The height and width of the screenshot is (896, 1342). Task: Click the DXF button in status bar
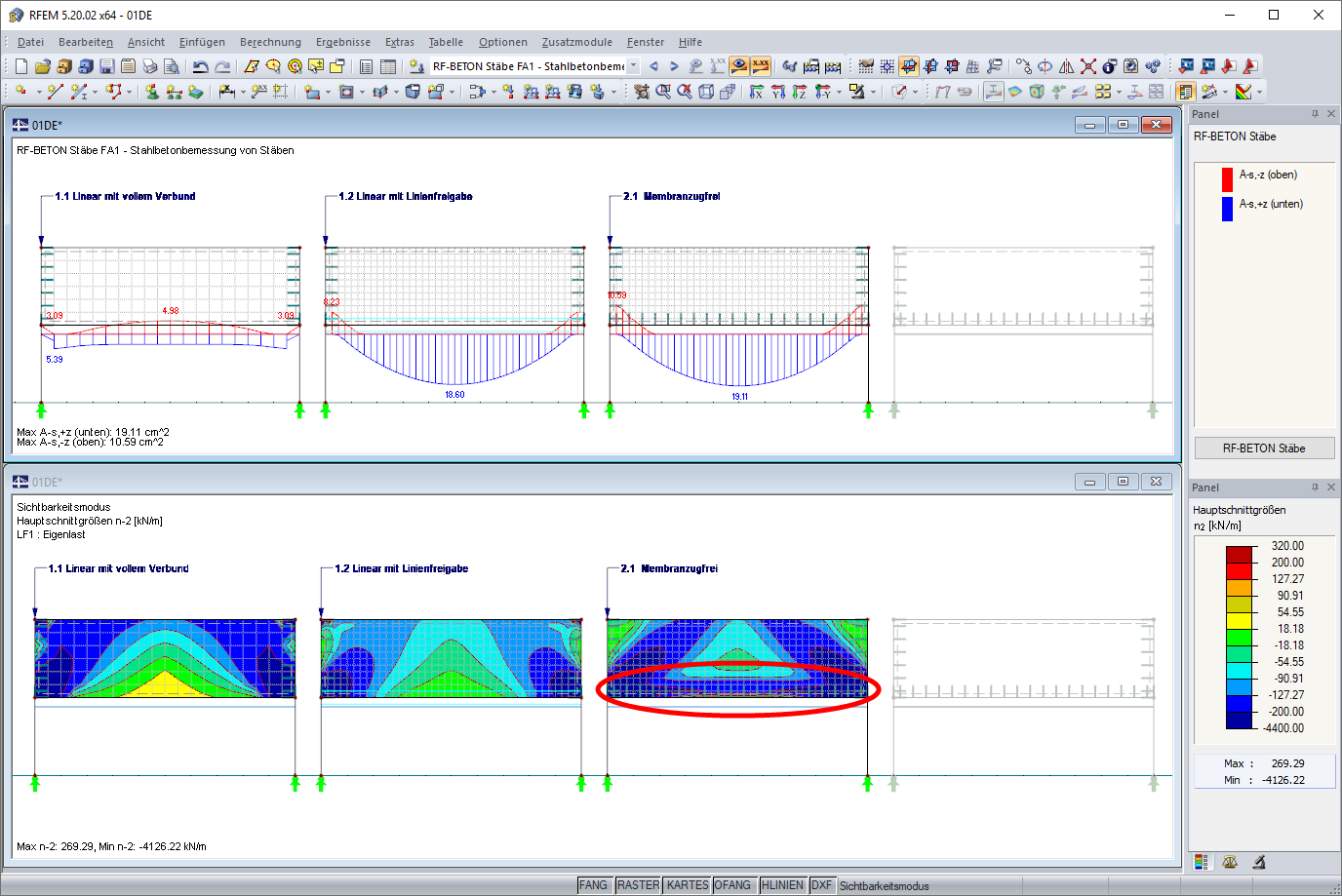821,885
